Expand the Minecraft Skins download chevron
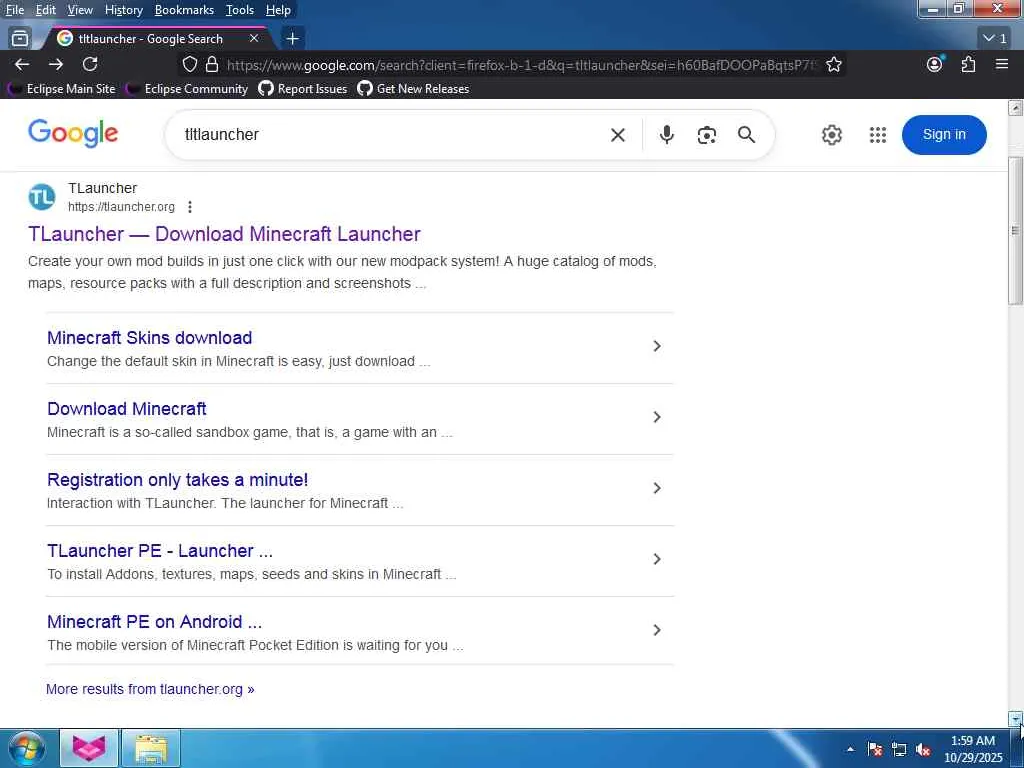Viewport: 1024px width, 768px height. (x=657, y=346)
